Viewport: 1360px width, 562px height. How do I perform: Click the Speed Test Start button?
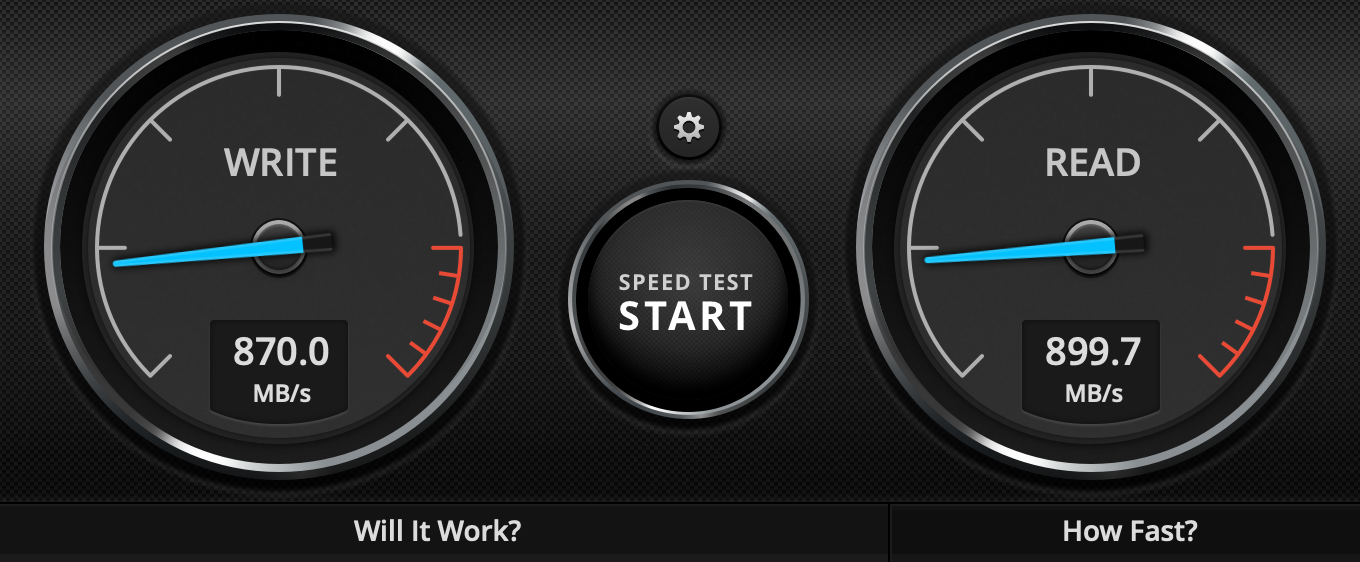point(688,299)
